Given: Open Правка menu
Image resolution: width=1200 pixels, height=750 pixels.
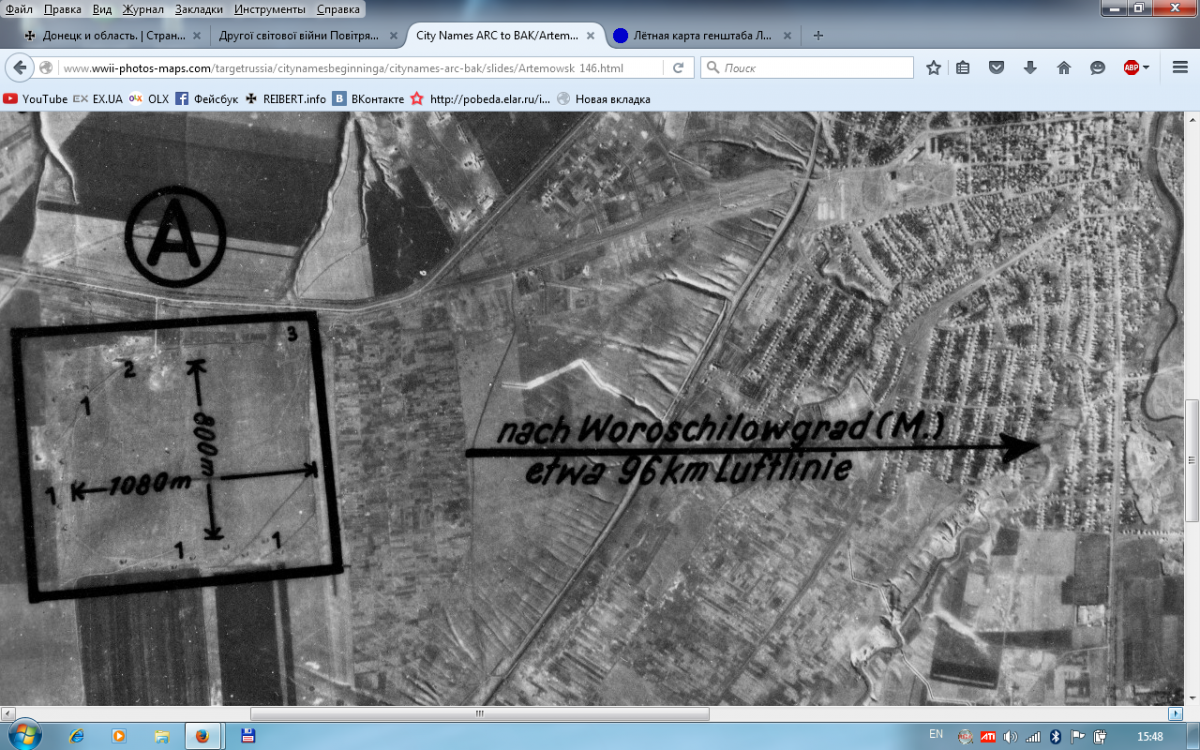Looking at the screenshot, I should pyautogui.click(x=63, y=9).
